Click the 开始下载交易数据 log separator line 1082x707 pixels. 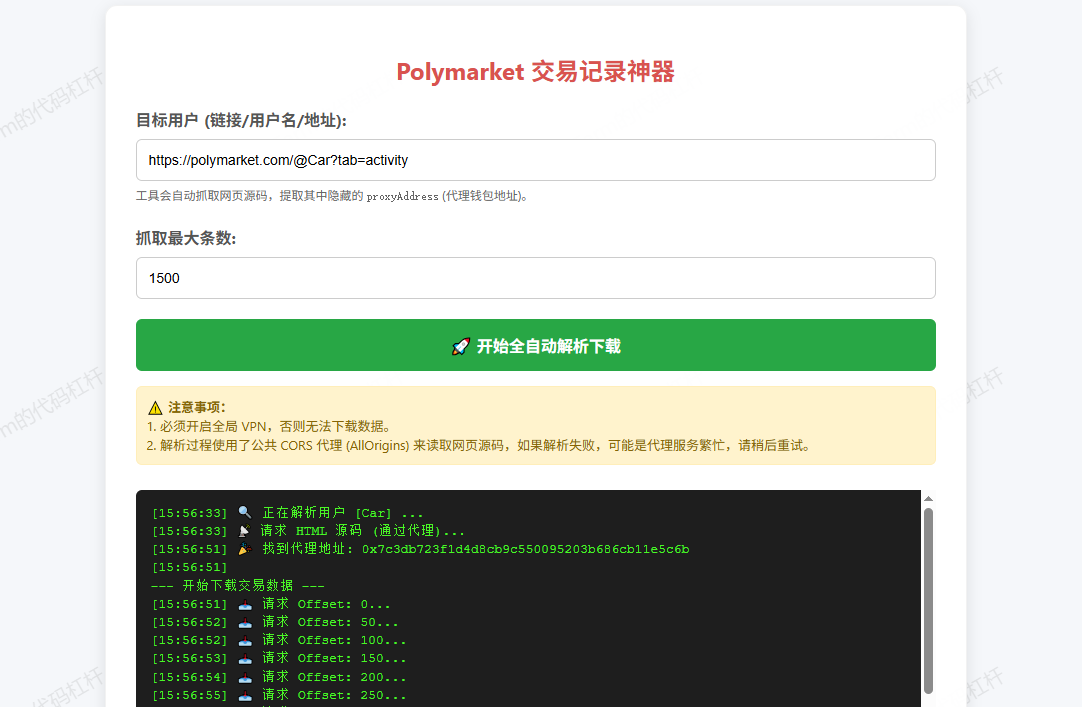pyautogui.click(x=238, y=586)
